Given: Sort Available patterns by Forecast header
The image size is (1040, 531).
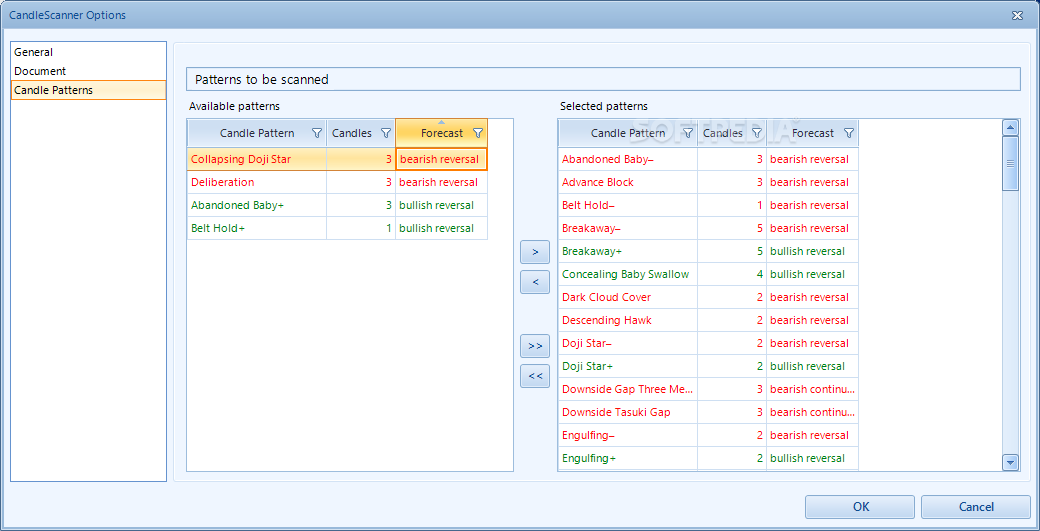Looking at the screenshot, I should [x=442, y=133].
